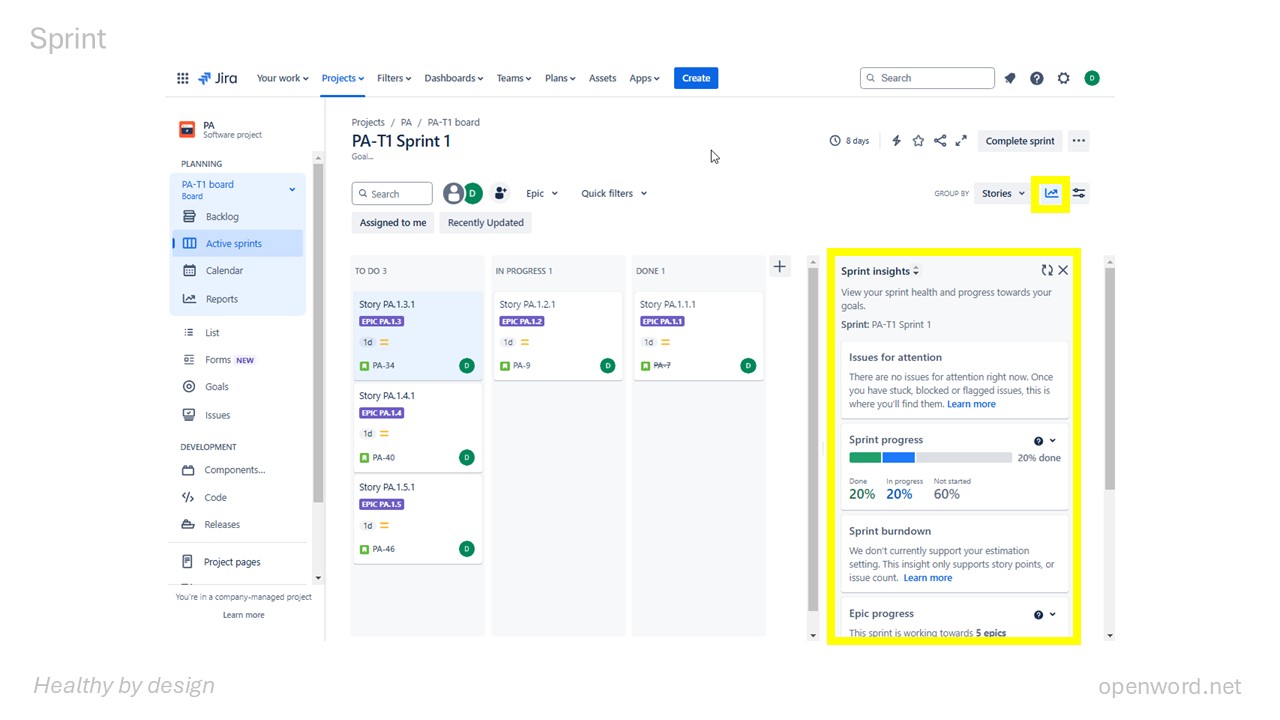Expand the PA-T1 board switcher
1280x720 pixels.
292,189
